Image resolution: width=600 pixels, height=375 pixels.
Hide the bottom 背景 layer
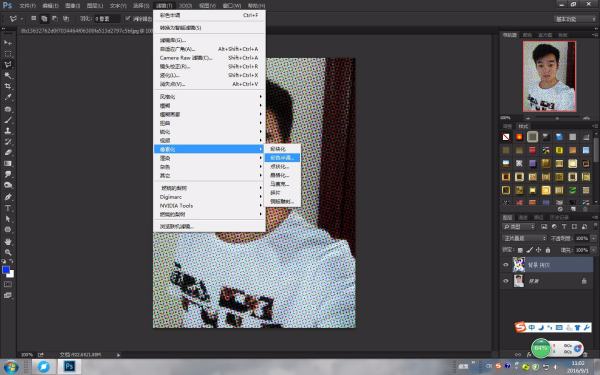[x=506, y=281]
